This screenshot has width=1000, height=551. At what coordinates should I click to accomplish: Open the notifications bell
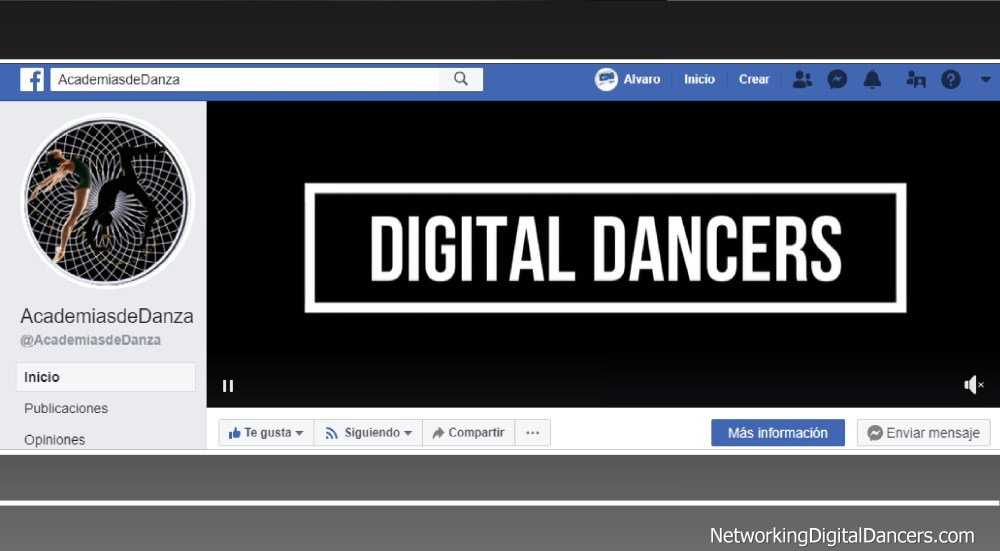(872, 80)
